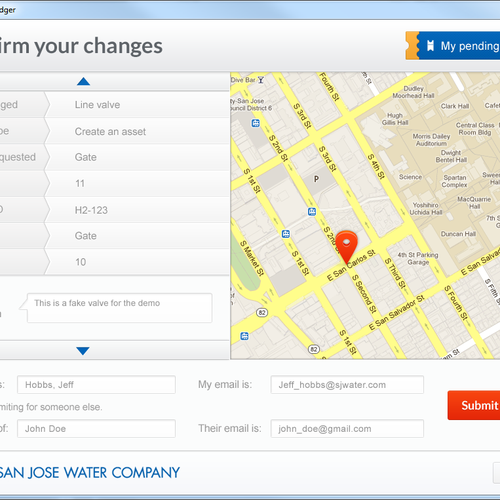Click the 'Dudley Moorhead Hall' map label
This screenshot has height=500, width=500.
coord(413,92)
